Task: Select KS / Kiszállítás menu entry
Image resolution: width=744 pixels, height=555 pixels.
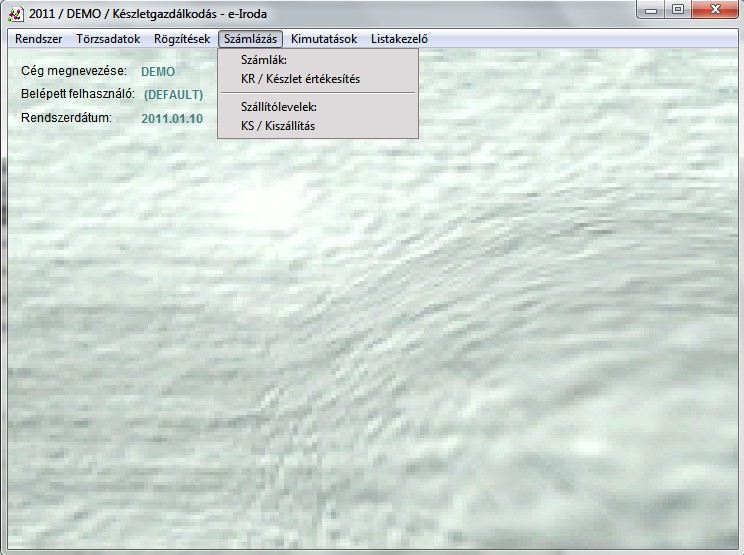Action: (278, 126)
